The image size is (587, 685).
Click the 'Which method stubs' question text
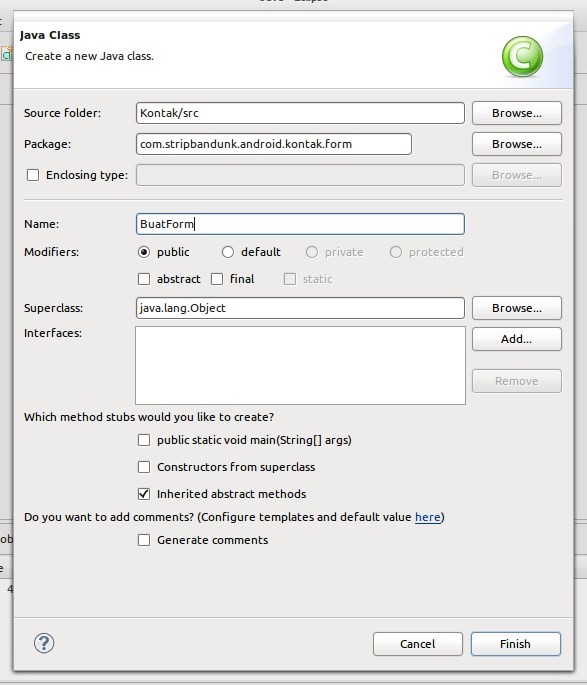[149, 417]
